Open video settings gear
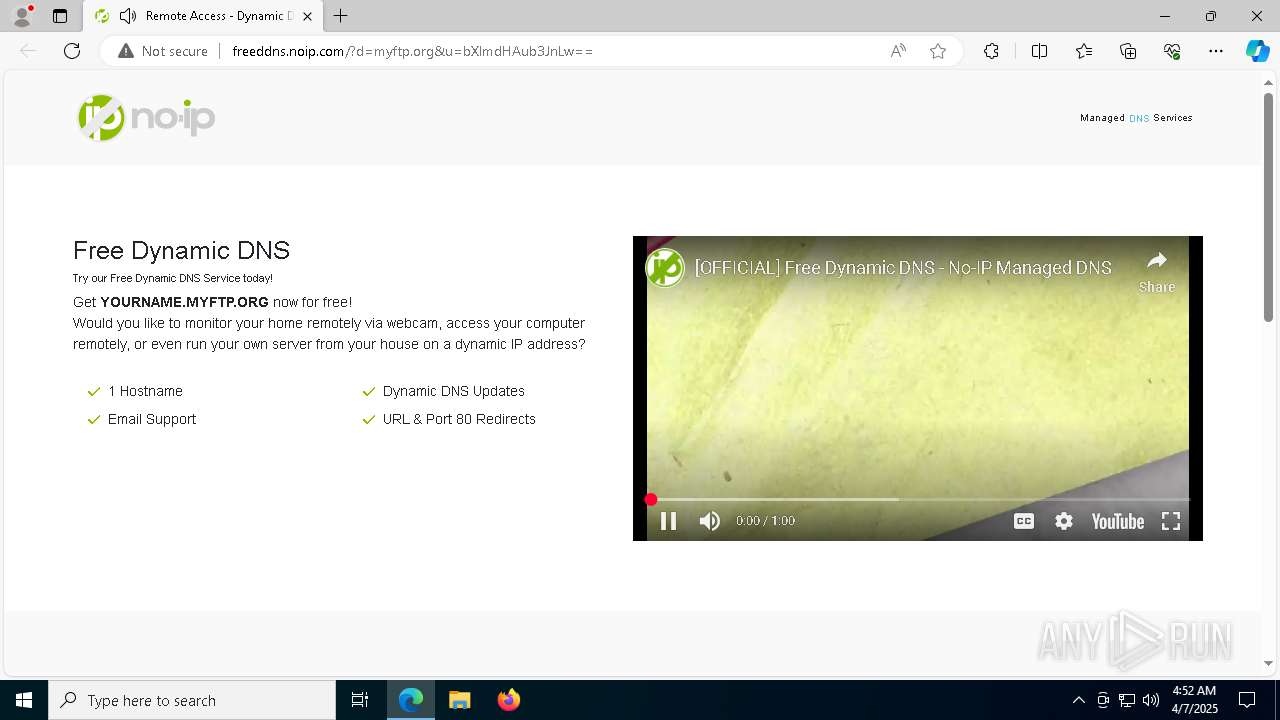The height and width of the screenshot is (720, 1280). [1064, 521]
